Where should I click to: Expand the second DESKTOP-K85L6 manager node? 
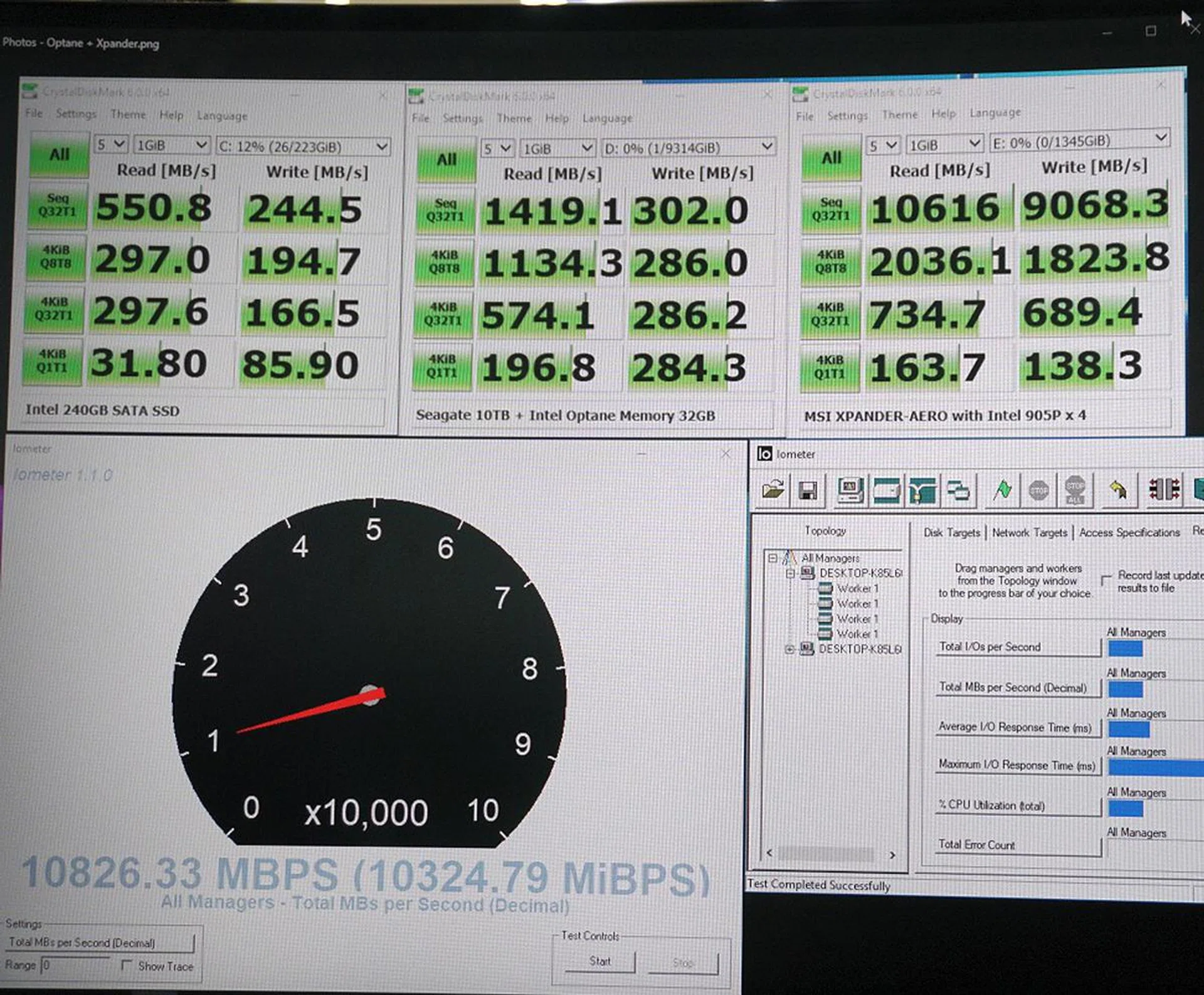click(790, 650)
